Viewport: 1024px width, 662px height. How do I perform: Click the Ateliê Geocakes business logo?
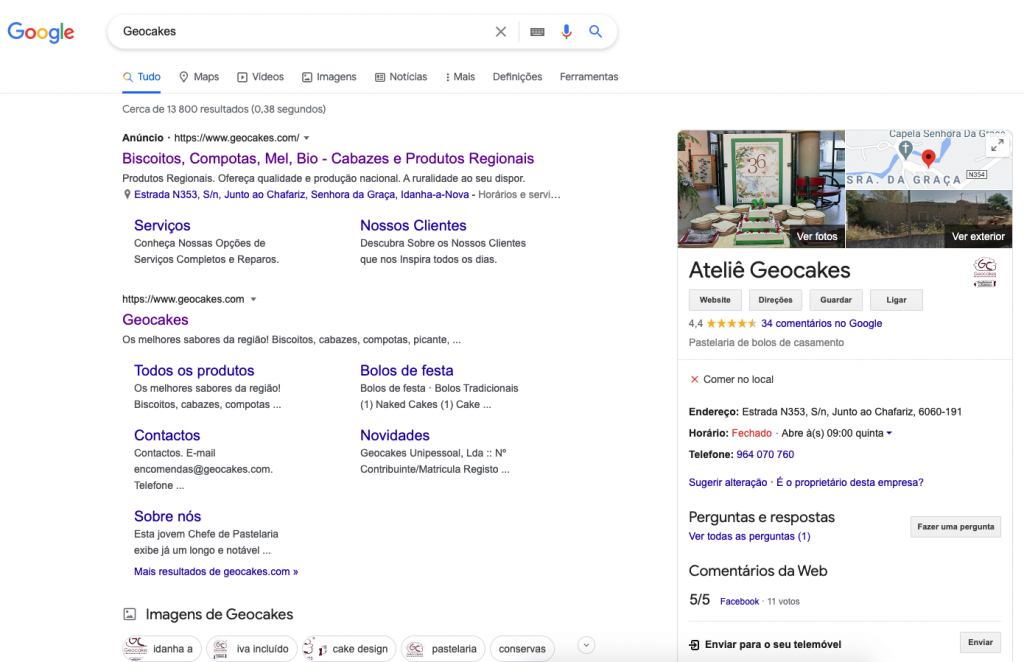(985, 272)
